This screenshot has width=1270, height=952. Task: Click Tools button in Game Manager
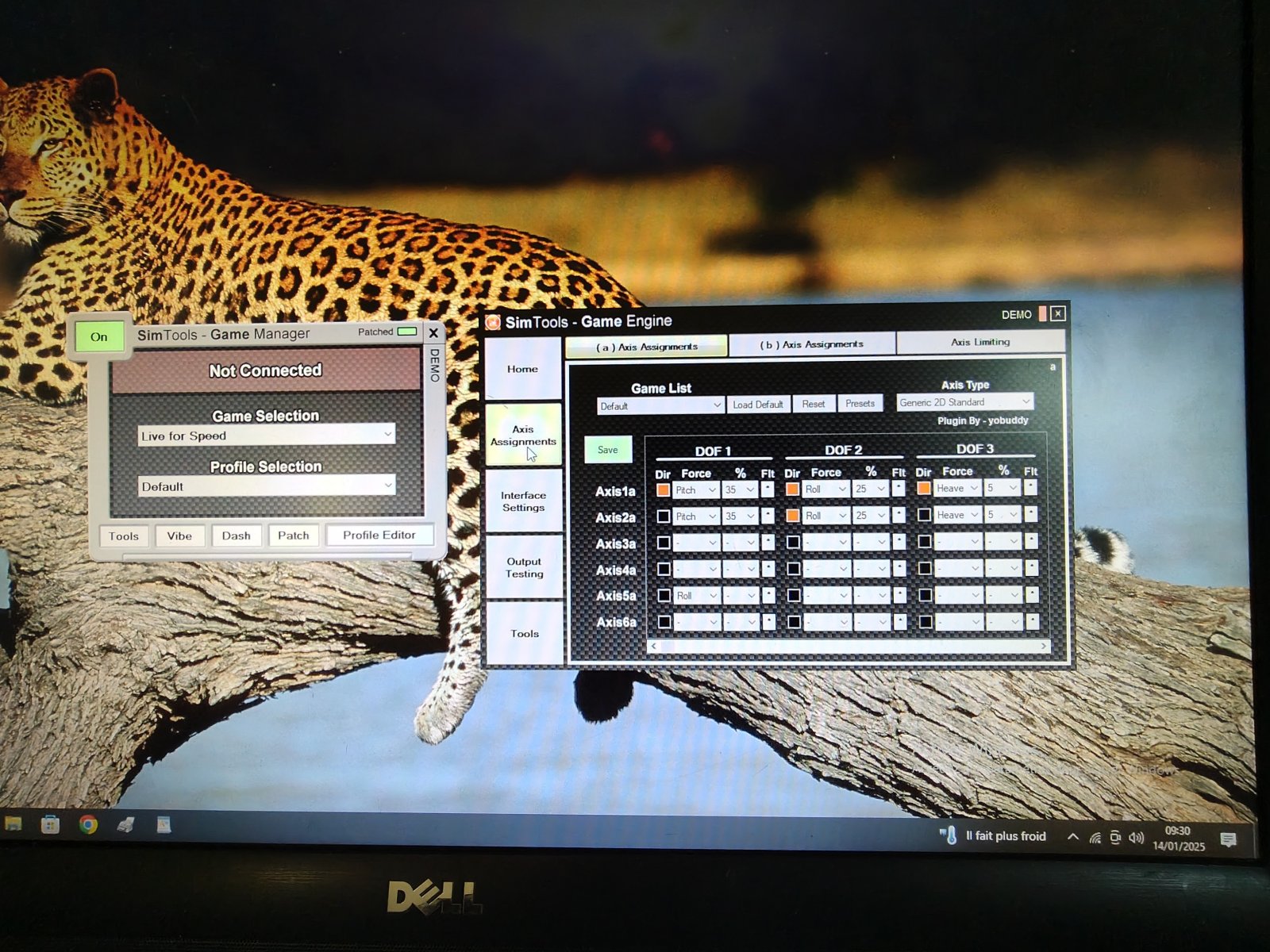tap(123, 536)
